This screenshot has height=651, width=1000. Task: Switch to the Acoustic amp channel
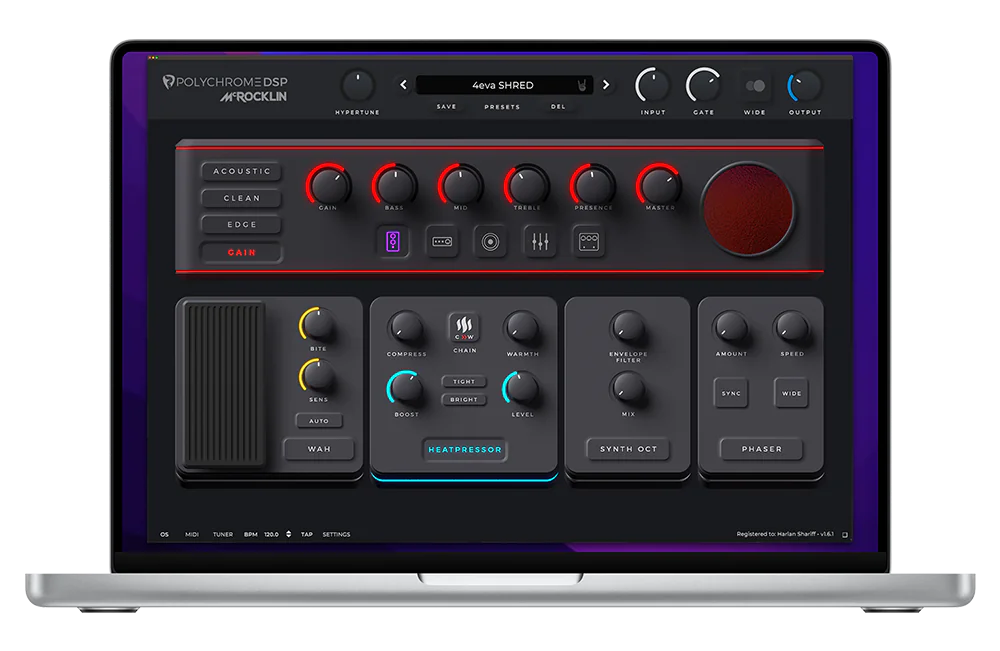tap(242, 171)
